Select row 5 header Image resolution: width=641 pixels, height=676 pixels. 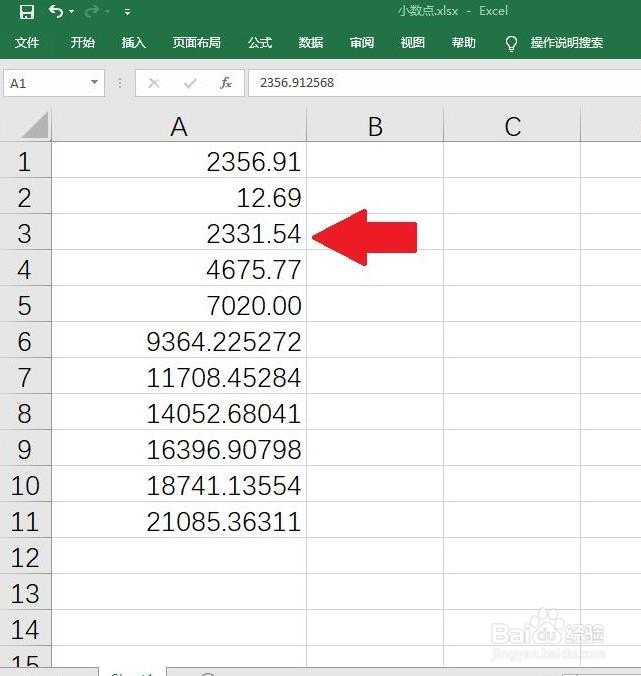[25, 306]
